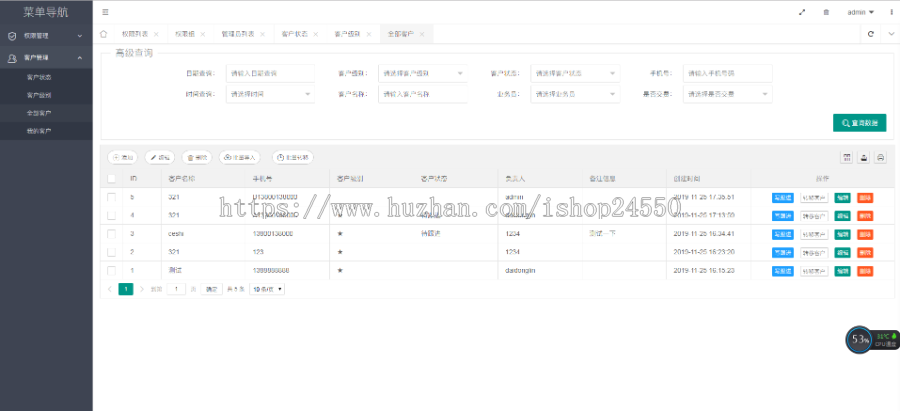Print the table with the printer icon
This screenshot has width=900, height=411.
coord(880,157)
